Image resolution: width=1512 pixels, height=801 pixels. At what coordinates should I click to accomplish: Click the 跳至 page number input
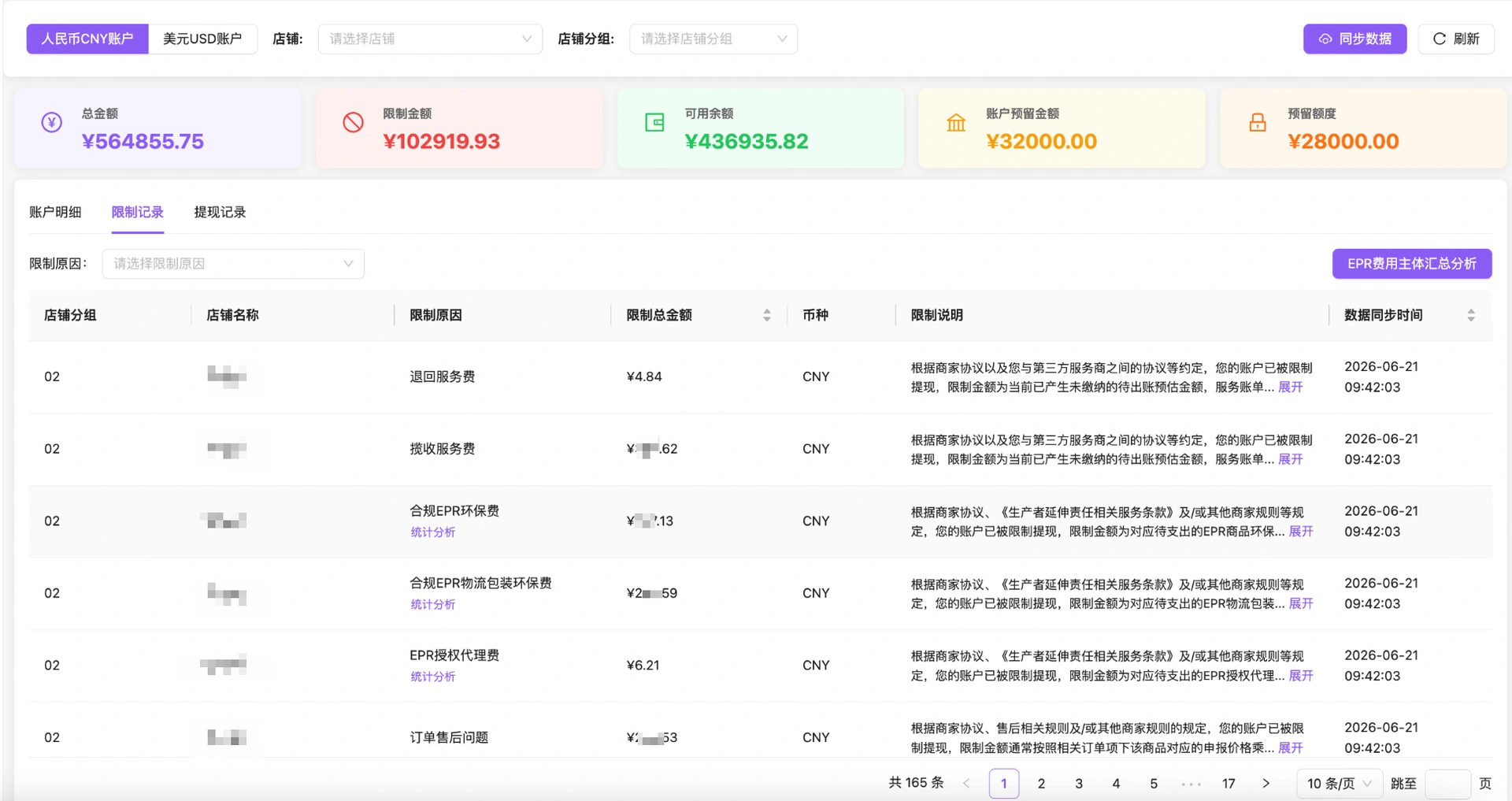(1447, 784)
